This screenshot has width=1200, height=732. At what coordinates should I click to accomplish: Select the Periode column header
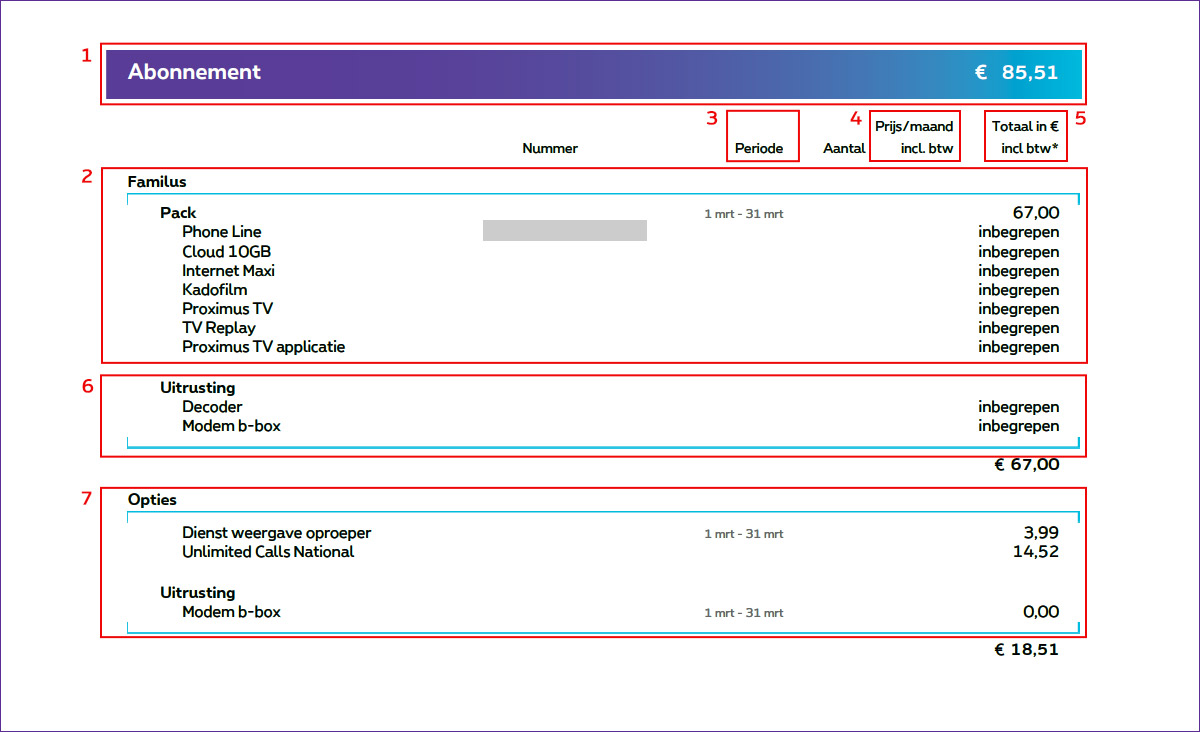pyautogui.click(x=759, y=149)
